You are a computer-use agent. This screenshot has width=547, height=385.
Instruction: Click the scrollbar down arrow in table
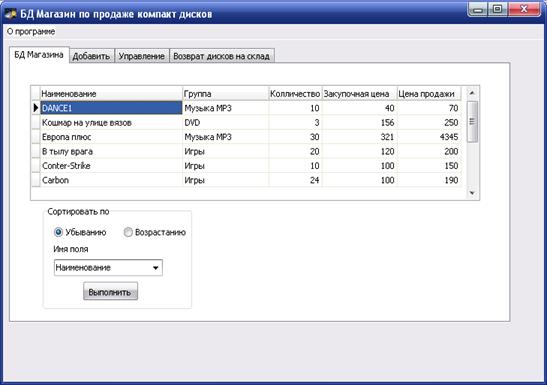[472, 193]
